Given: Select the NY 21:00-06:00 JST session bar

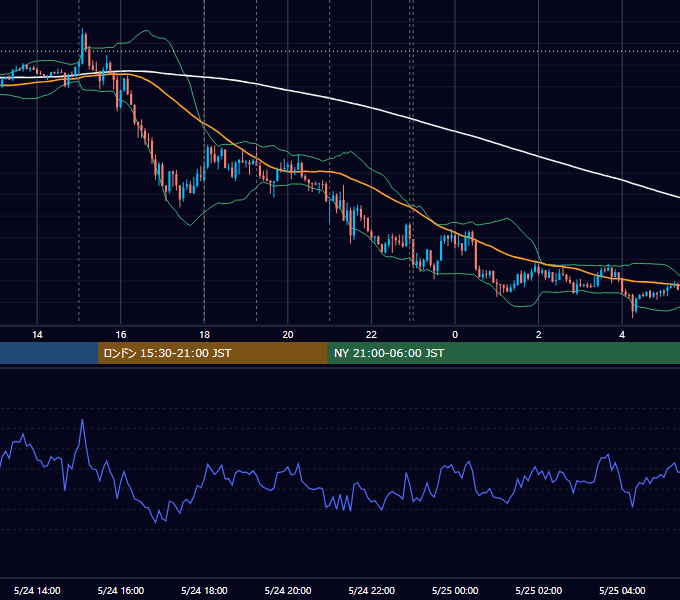Looking at the screenshot, I should [x=503, y=353].
